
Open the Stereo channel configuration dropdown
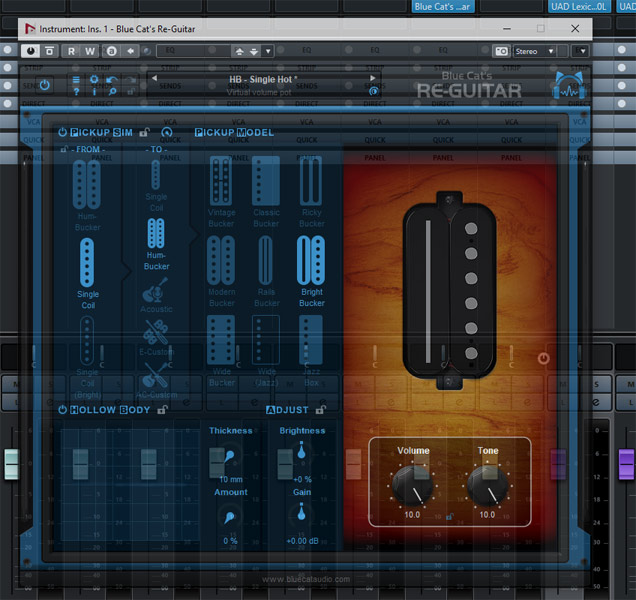pyautogui.click(x=539, y=51)
